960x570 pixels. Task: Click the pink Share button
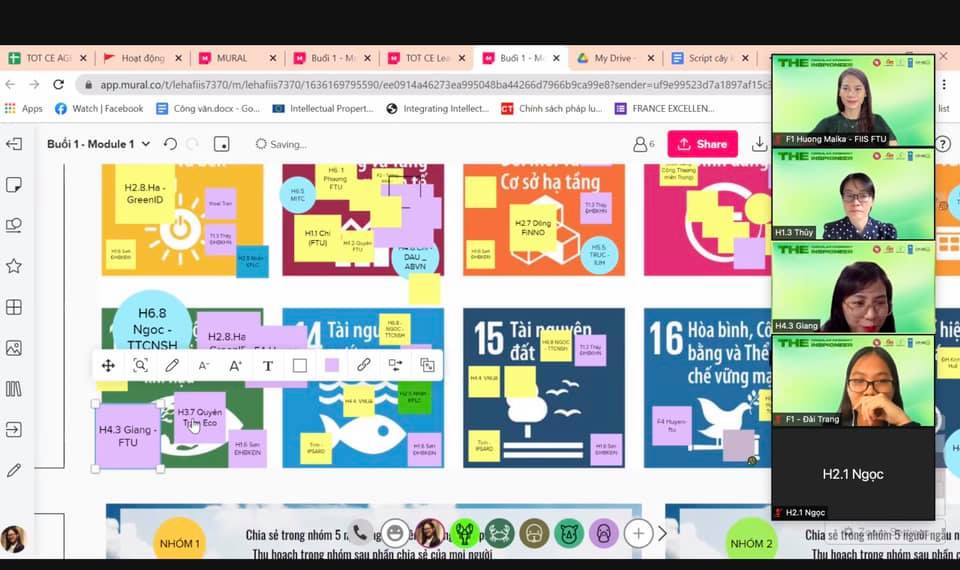(x=702, y=144)
